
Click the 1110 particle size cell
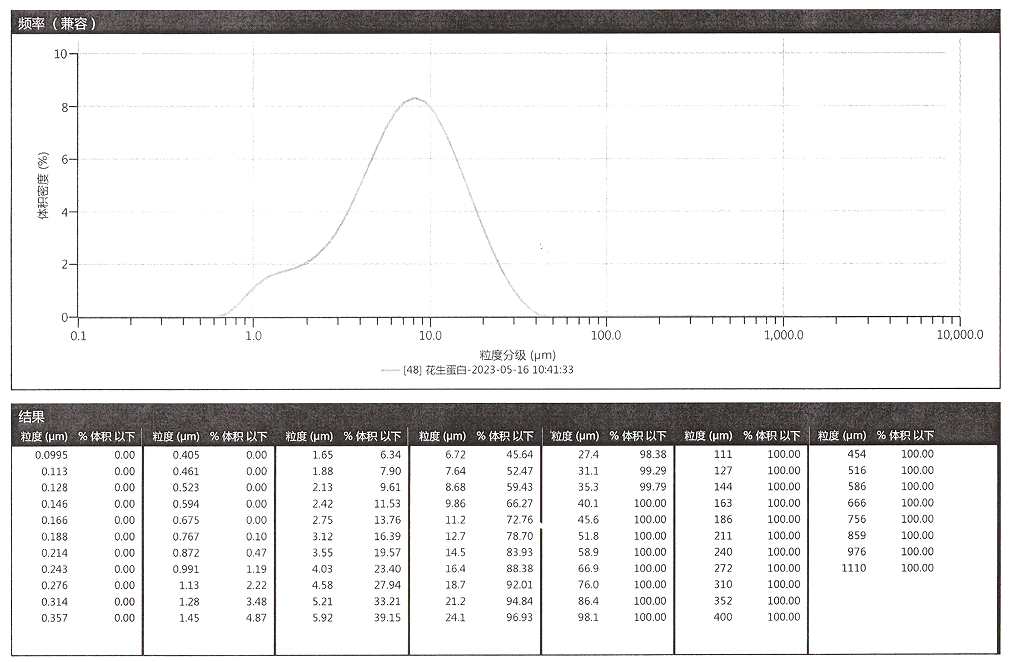pos(856,568)
